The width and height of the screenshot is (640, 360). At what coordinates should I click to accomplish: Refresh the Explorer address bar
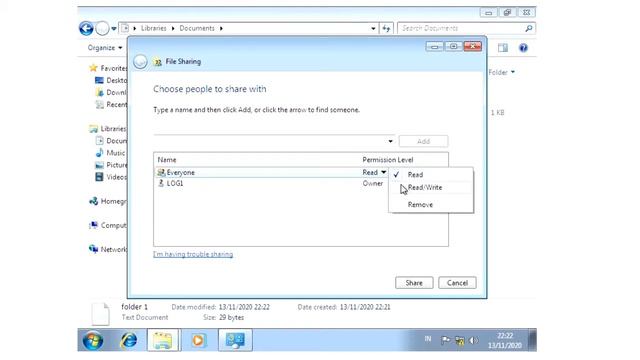[386, 29]
